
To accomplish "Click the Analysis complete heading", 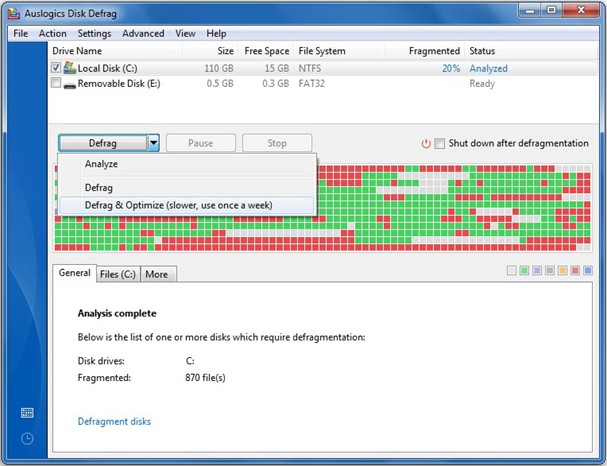I will [x=117, y=314].
